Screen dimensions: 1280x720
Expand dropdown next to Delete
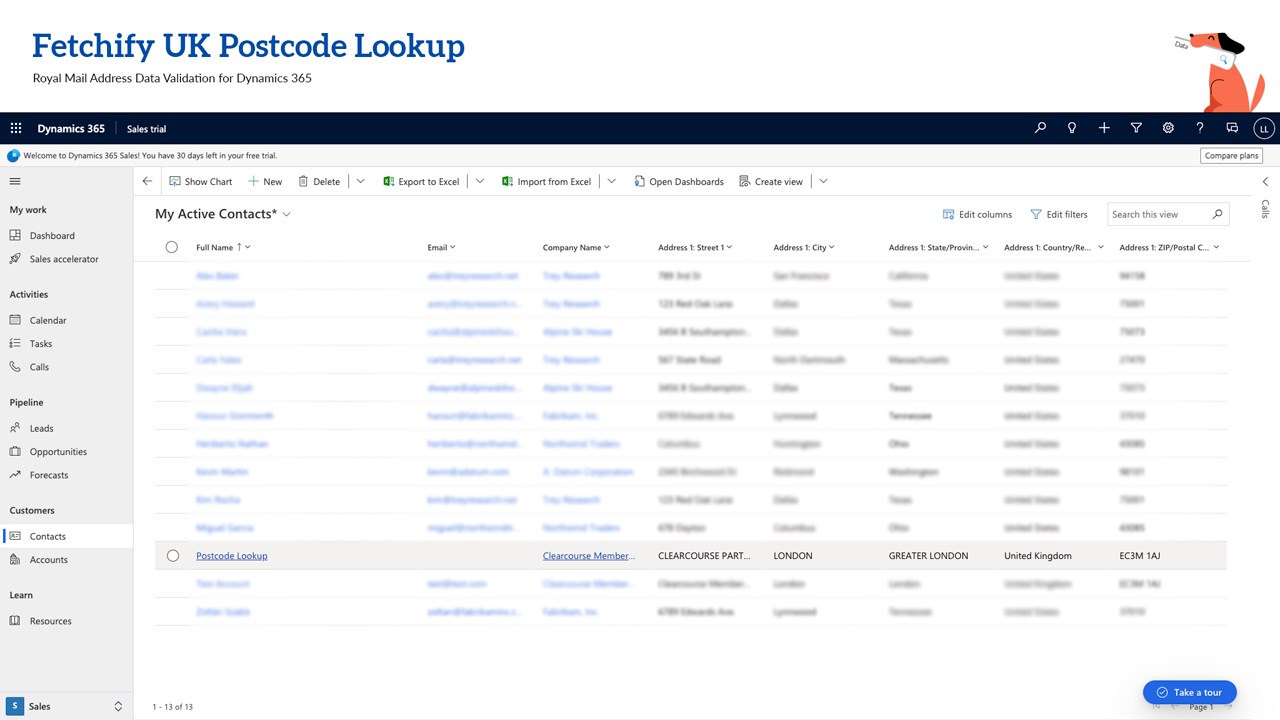click(x=361, y=181)
